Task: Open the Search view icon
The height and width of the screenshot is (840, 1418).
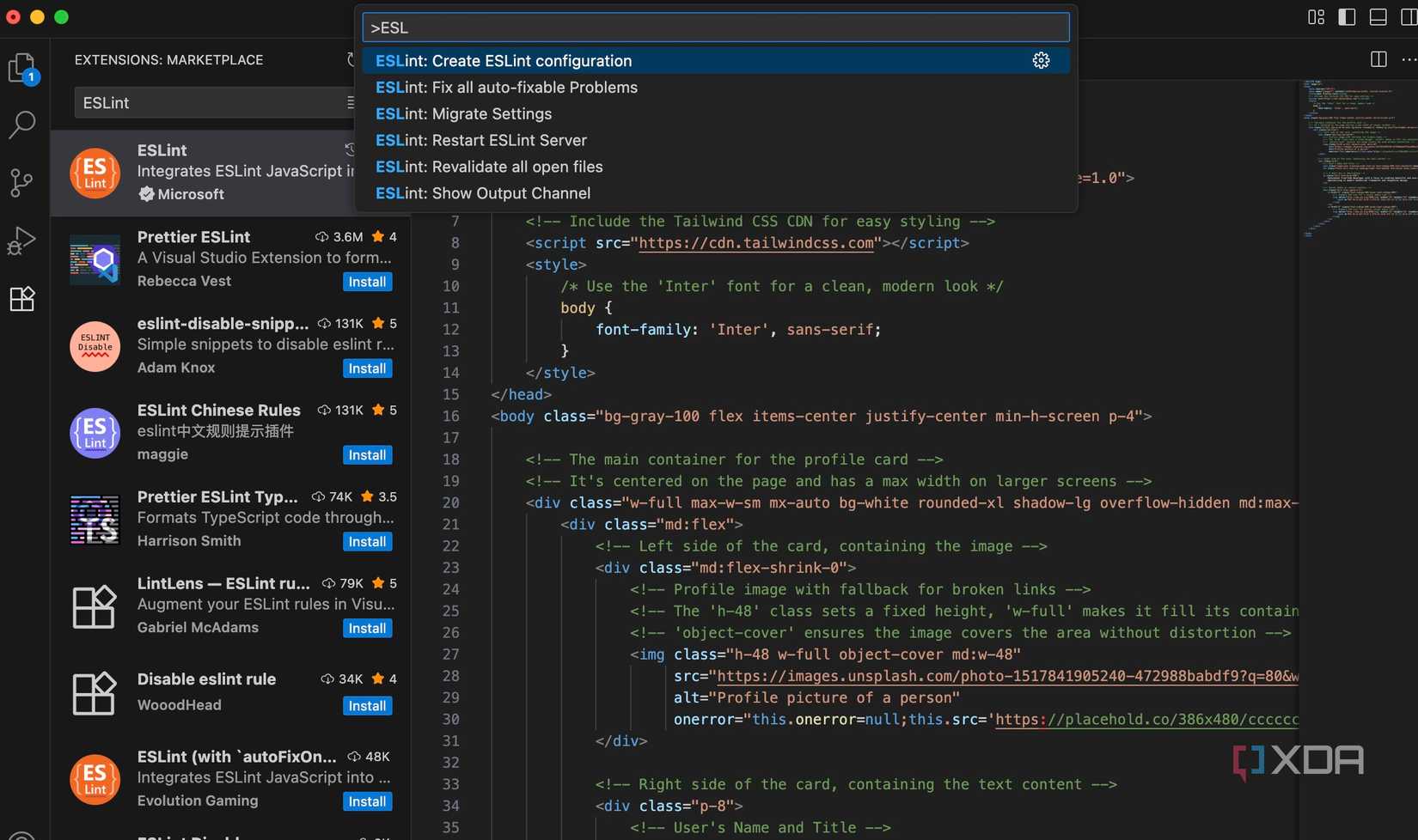Action: [x=21, y=125]
